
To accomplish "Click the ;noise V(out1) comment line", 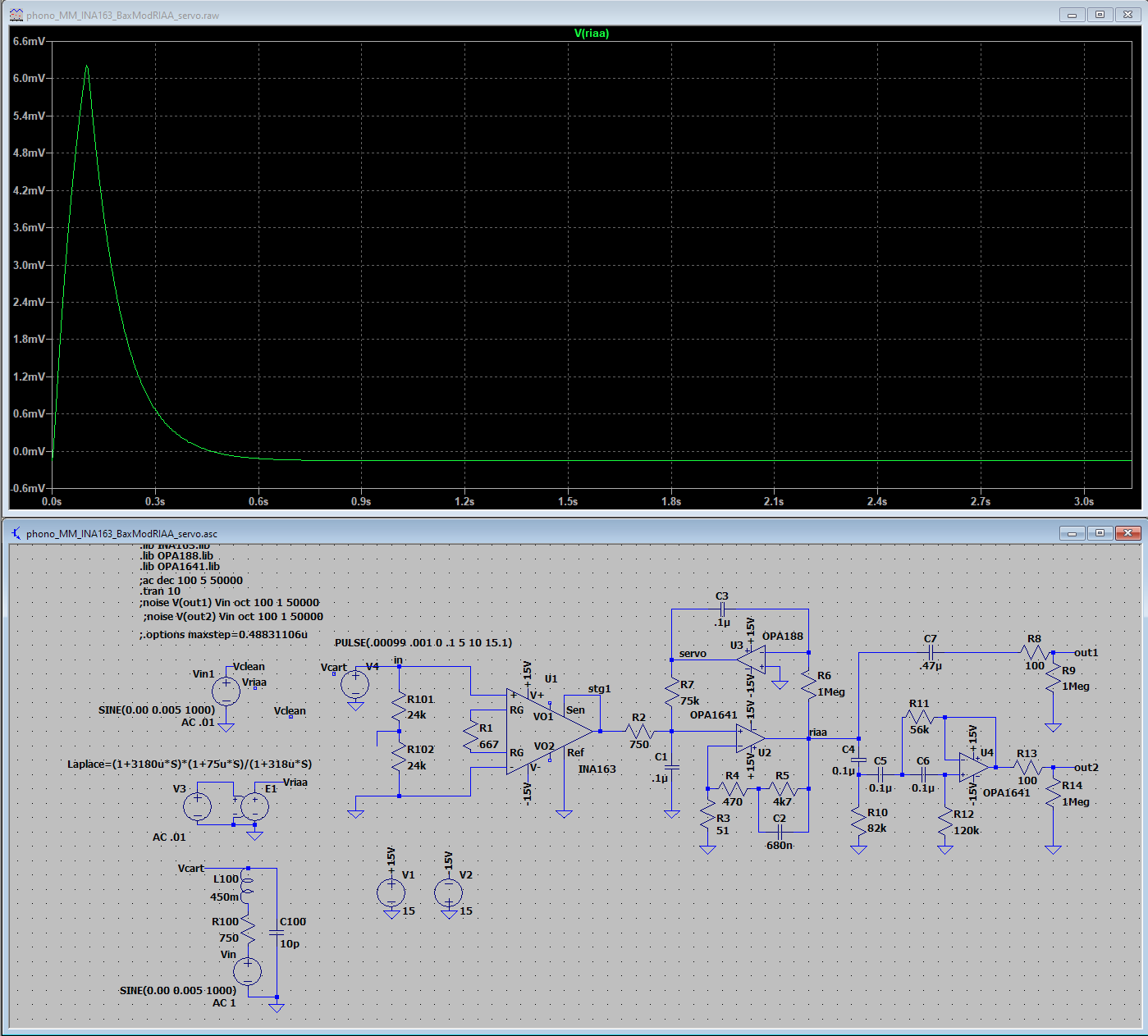I will [x=230, y=603].
